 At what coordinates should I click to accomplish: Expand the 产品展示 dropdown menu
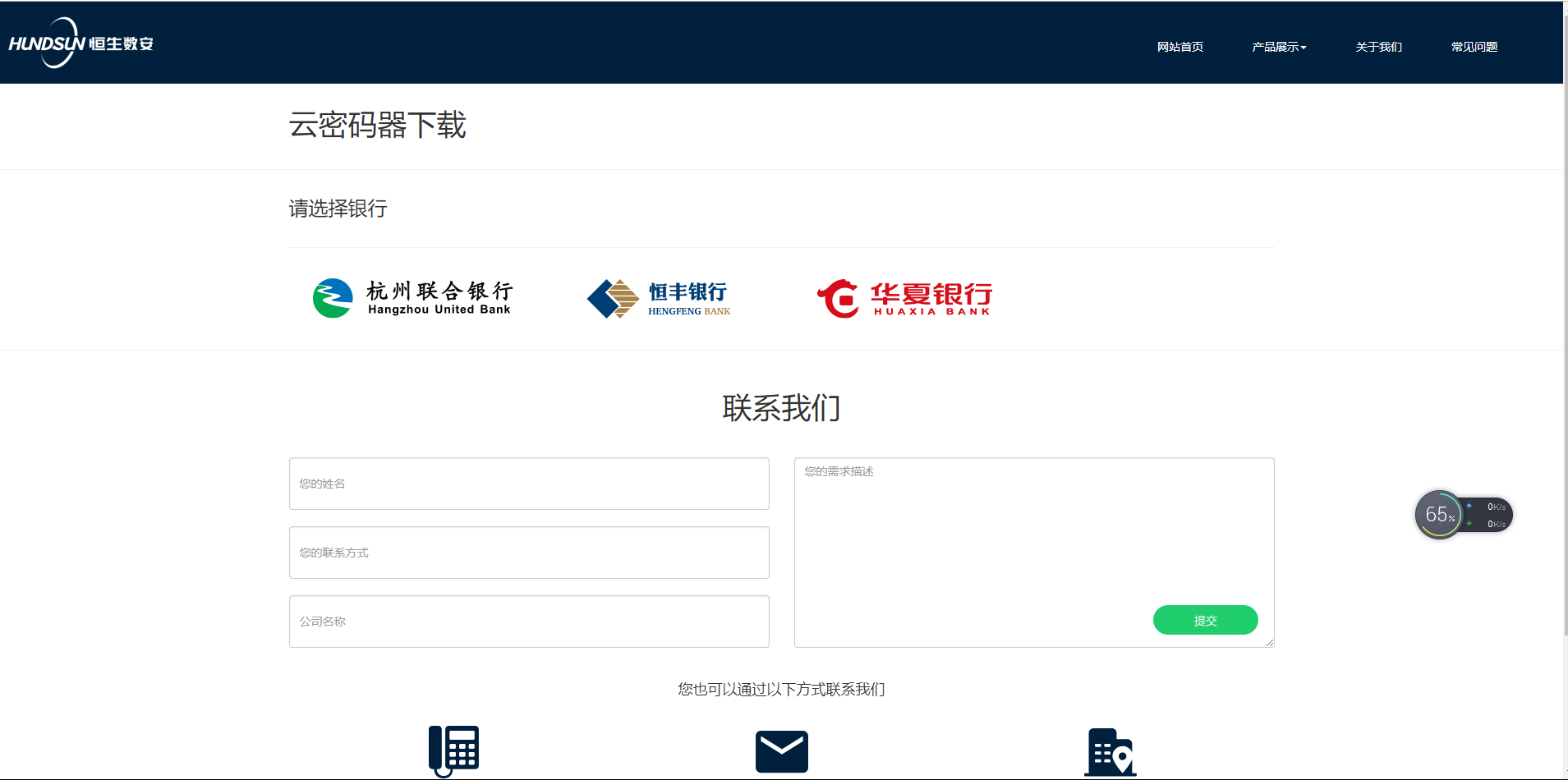coord(1278,47)
